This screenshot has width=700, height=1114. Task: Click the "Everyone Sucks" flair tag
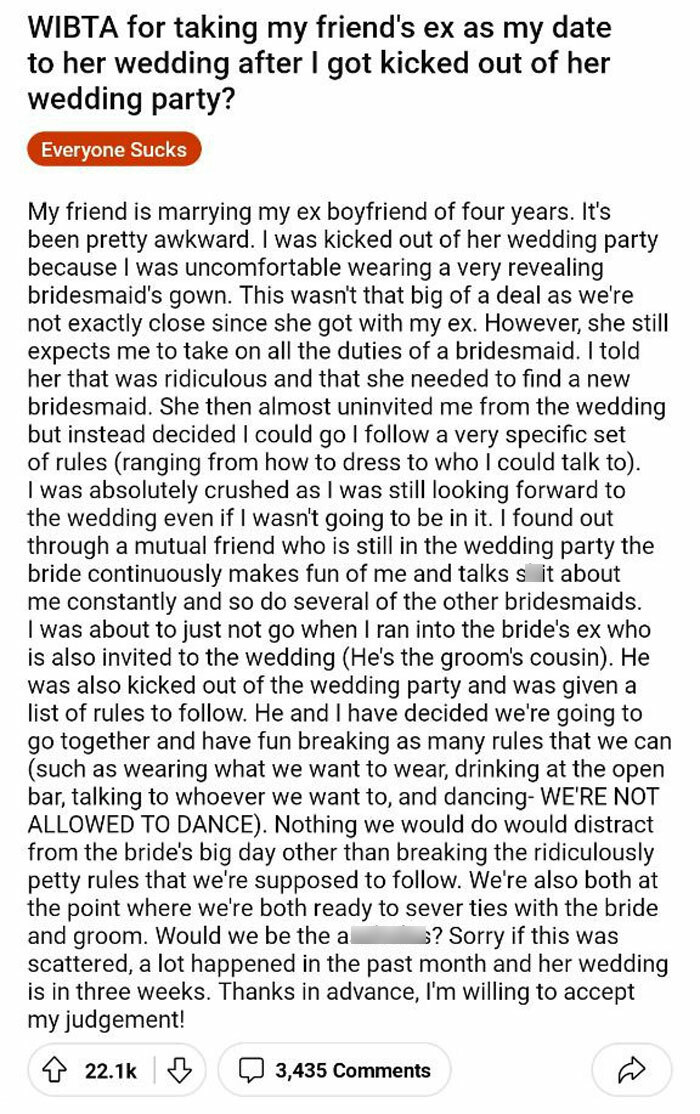click(114, 151)
